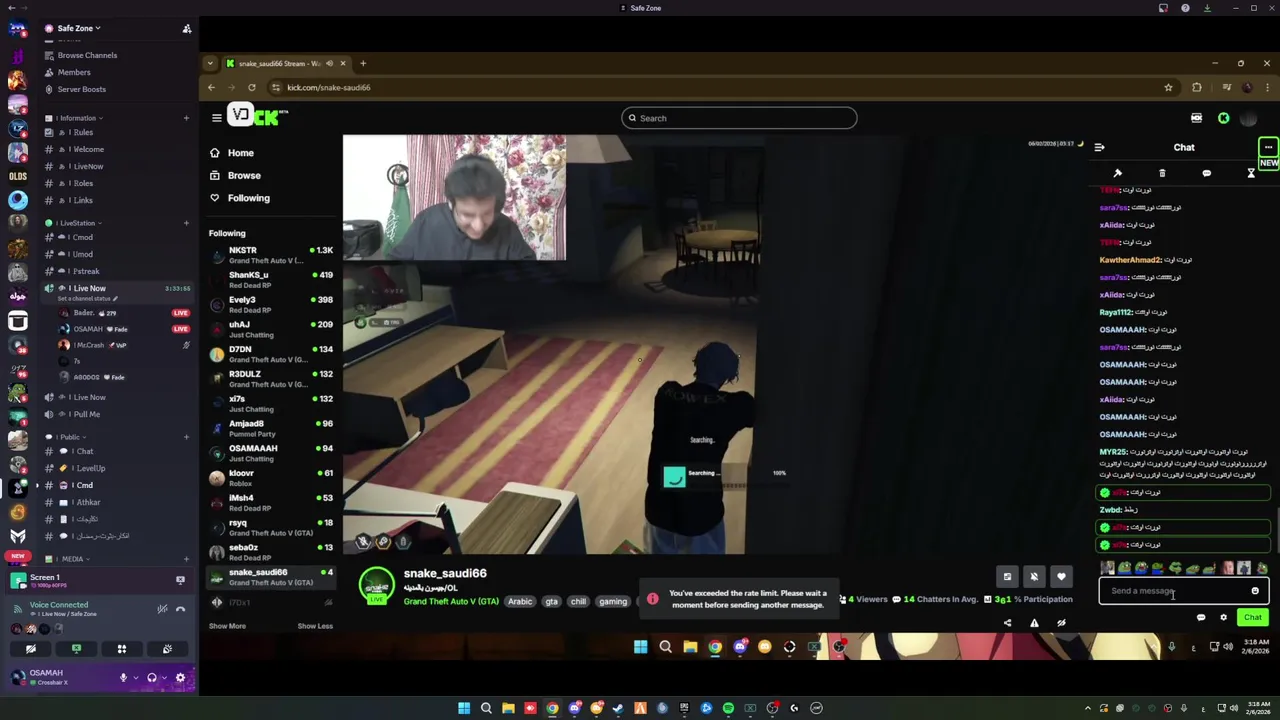Viewport: 1280px width, 720px height.
Task: Click the green Kick icon in header
Action: pos(1223,118)
